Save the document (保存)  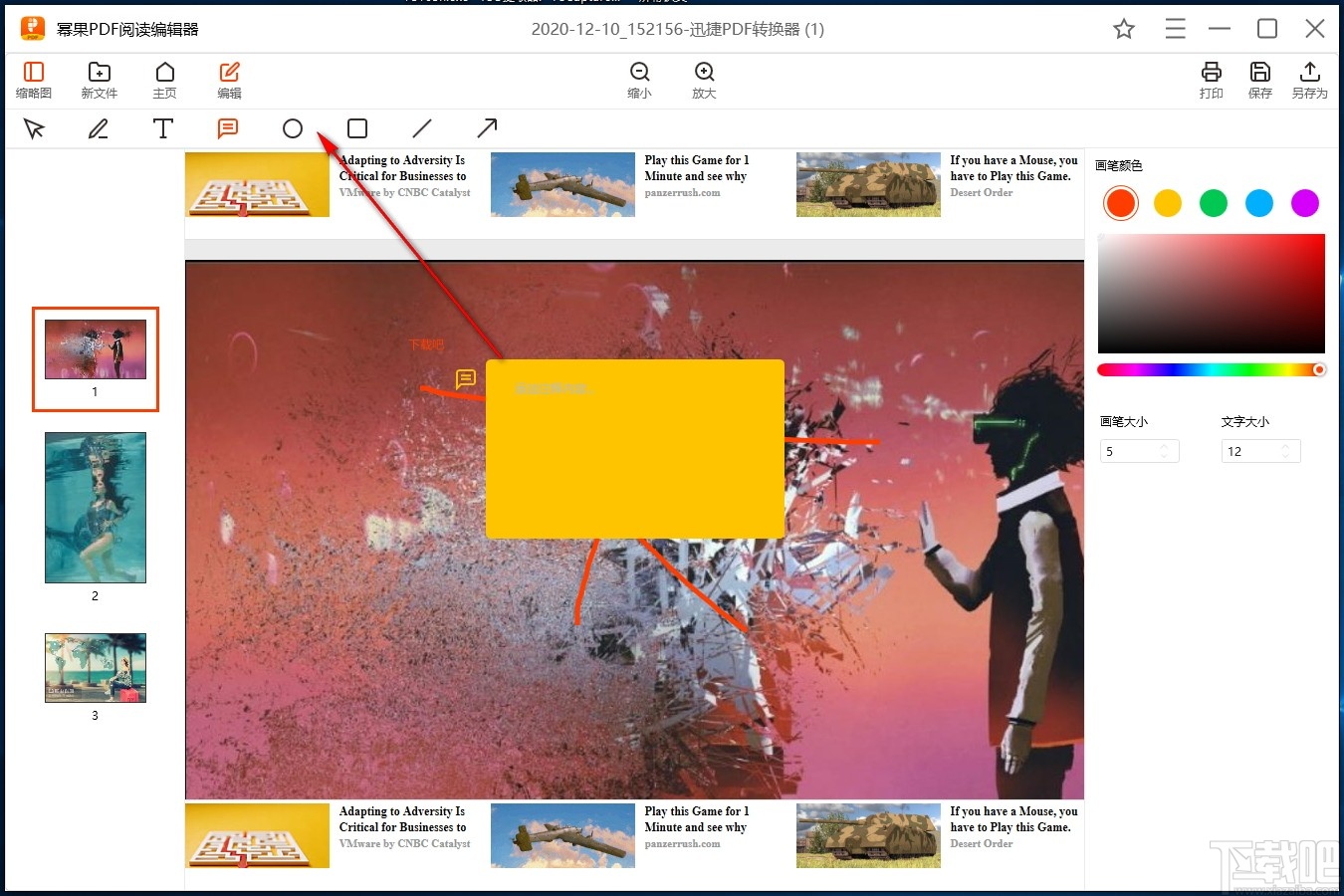pos(1260,80)
